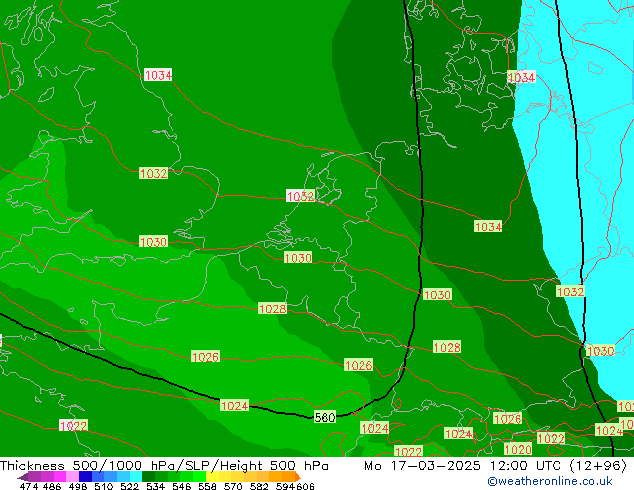Image resolution: width=634 pixels, height=490 pixels.
Task: Select the bright lime green legend swatch
Action: point(199,476)
